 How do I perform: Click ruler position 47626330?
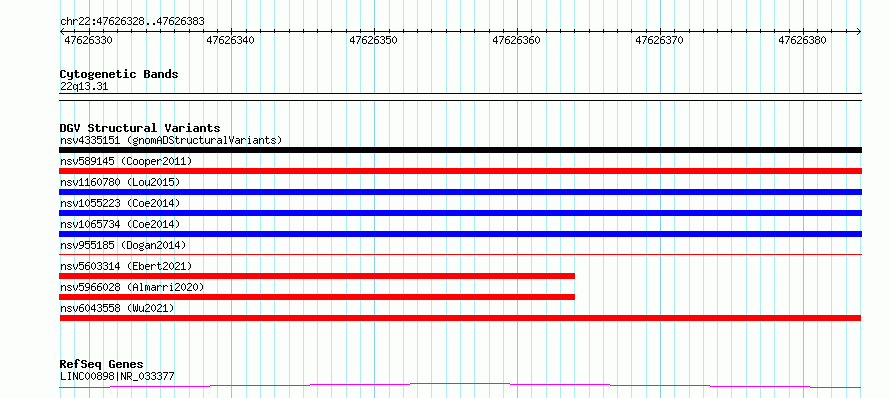pyautogui.click(x=88, y=40)
